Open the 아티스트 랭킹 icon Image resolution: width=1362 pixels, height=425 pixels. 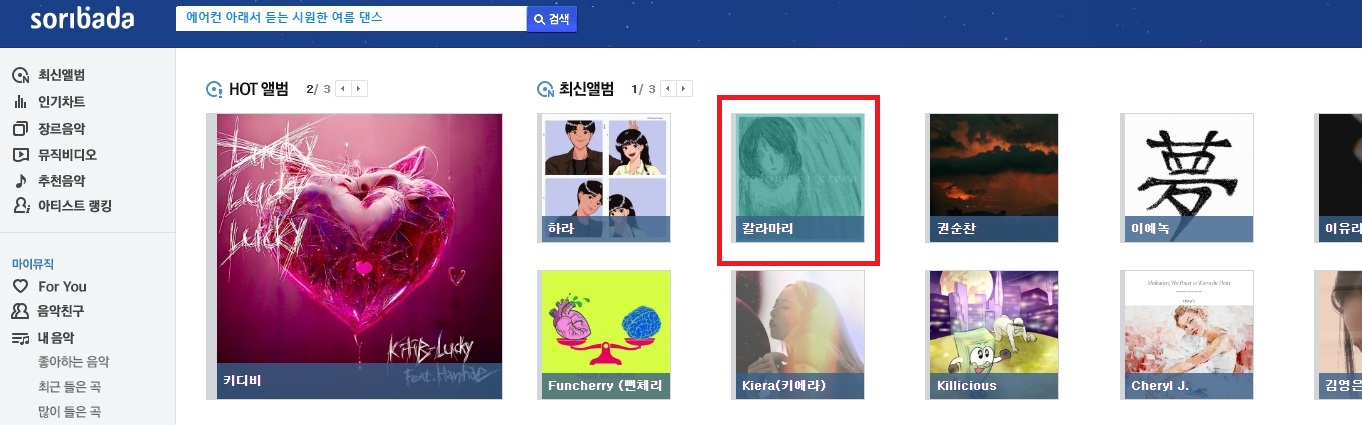click(19, 206)
